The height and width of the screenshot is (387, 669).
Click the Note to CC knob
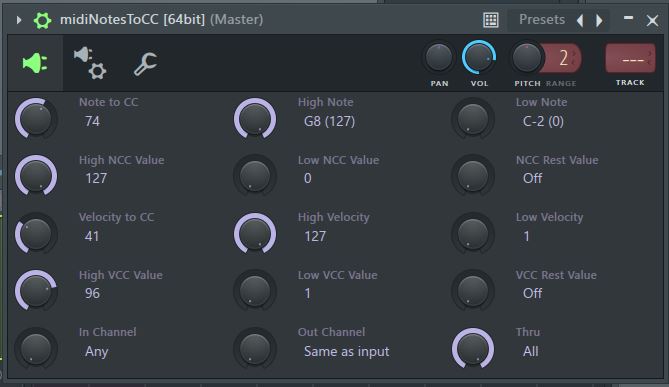[36, 119]
